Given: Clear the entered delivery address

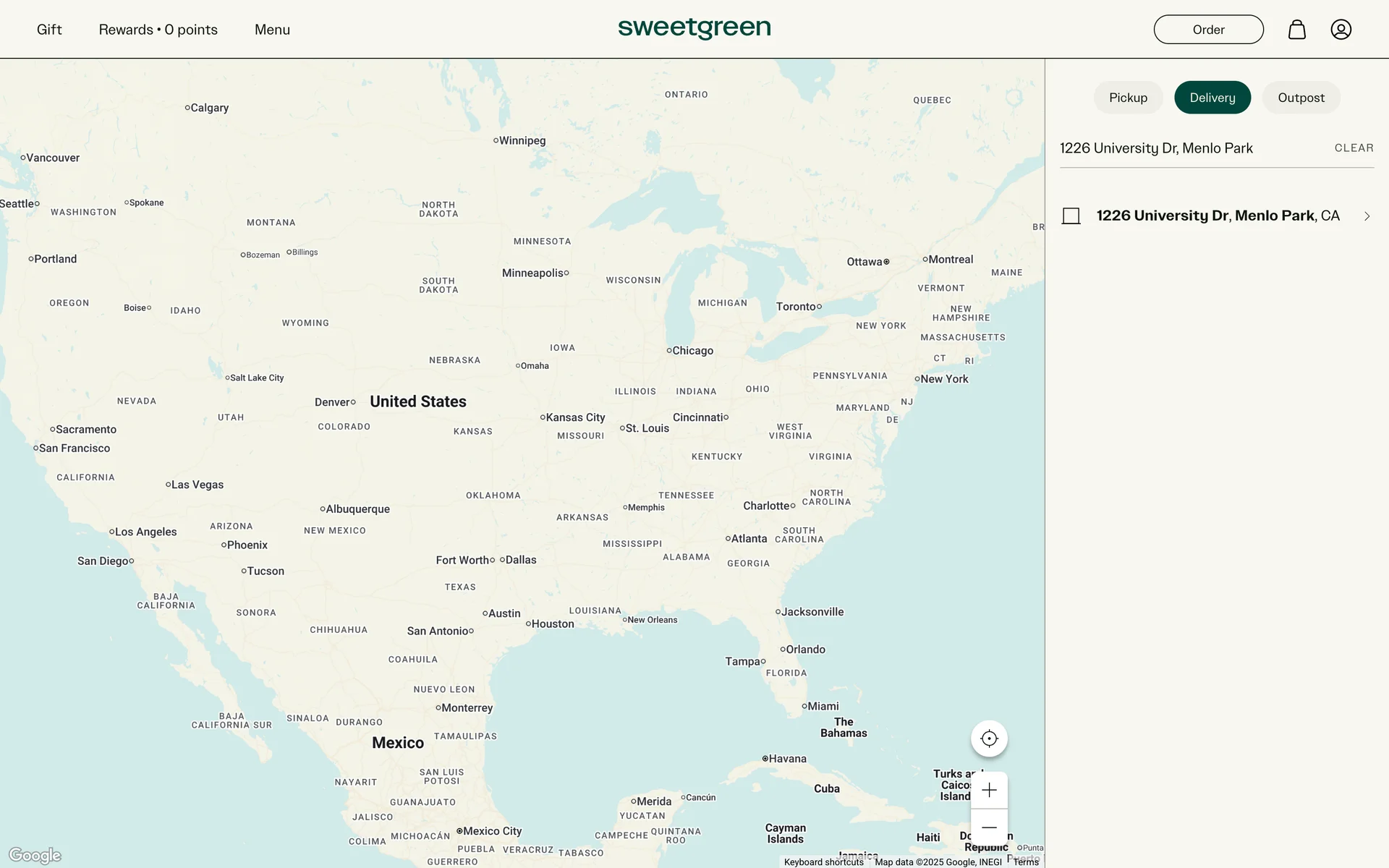Looking at the screenshot, I should point(1354,148).
